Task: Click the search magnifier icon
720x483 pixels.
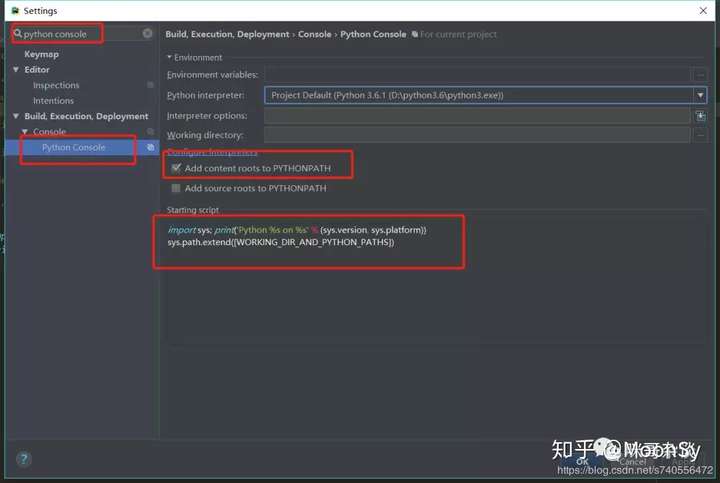Action: coord(17,34)
